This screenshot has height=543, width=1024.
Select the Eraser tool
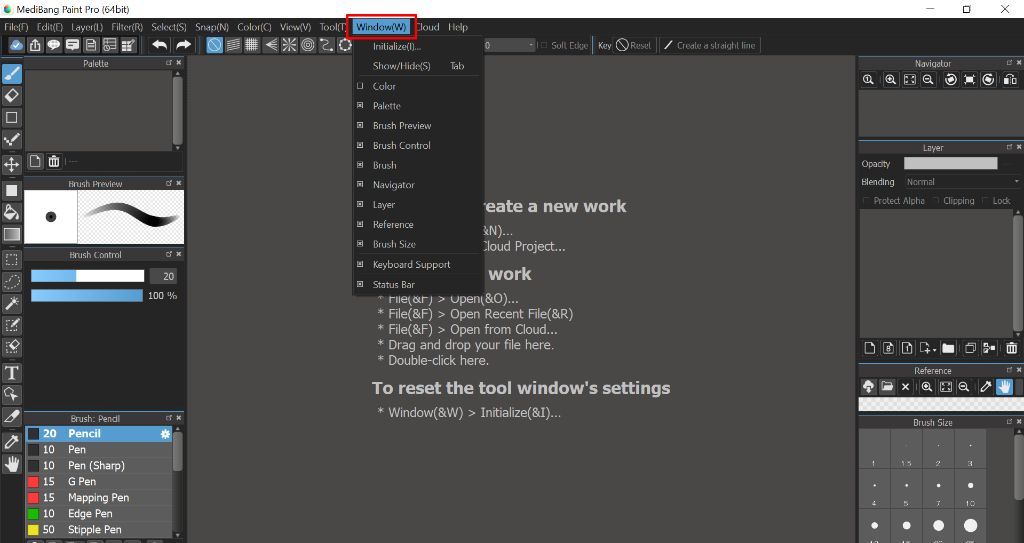tap(11, 96)
